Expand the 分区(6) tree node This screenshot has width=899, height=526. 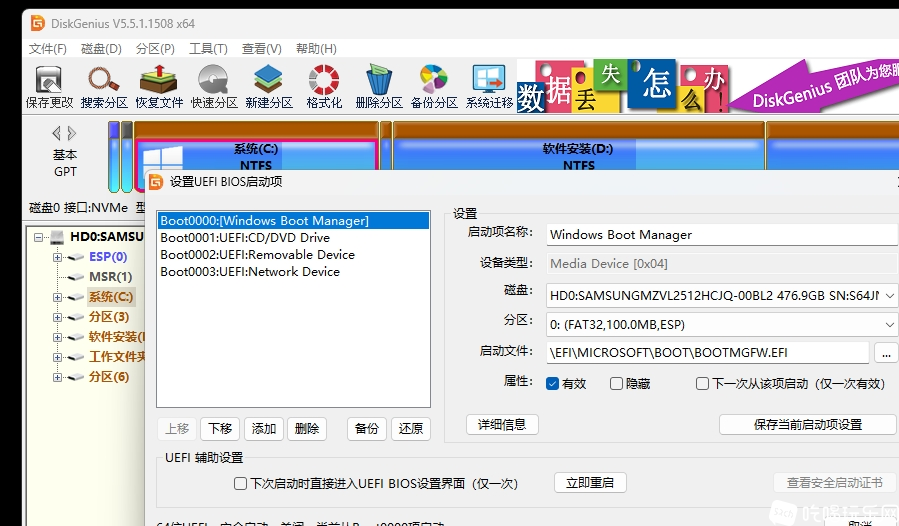tap(57, 377)
